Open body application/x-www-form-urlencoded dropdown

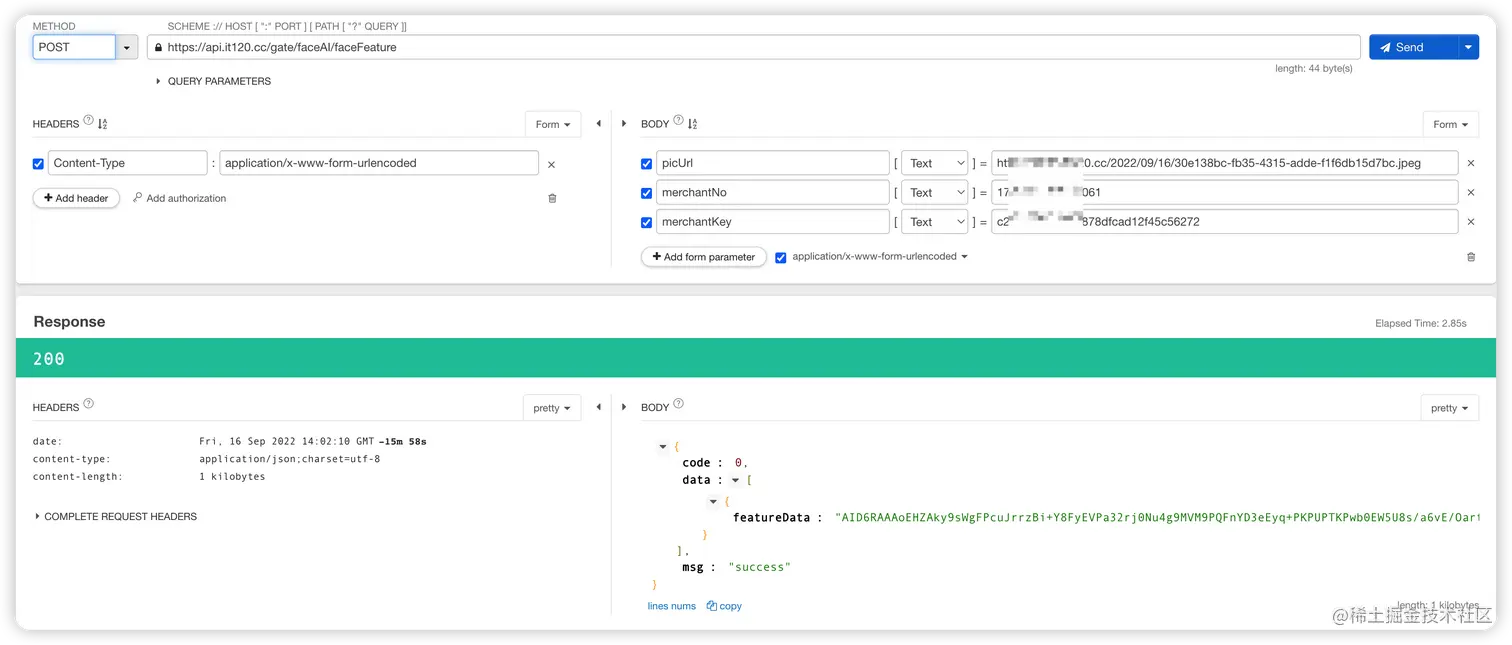point(880,257)
